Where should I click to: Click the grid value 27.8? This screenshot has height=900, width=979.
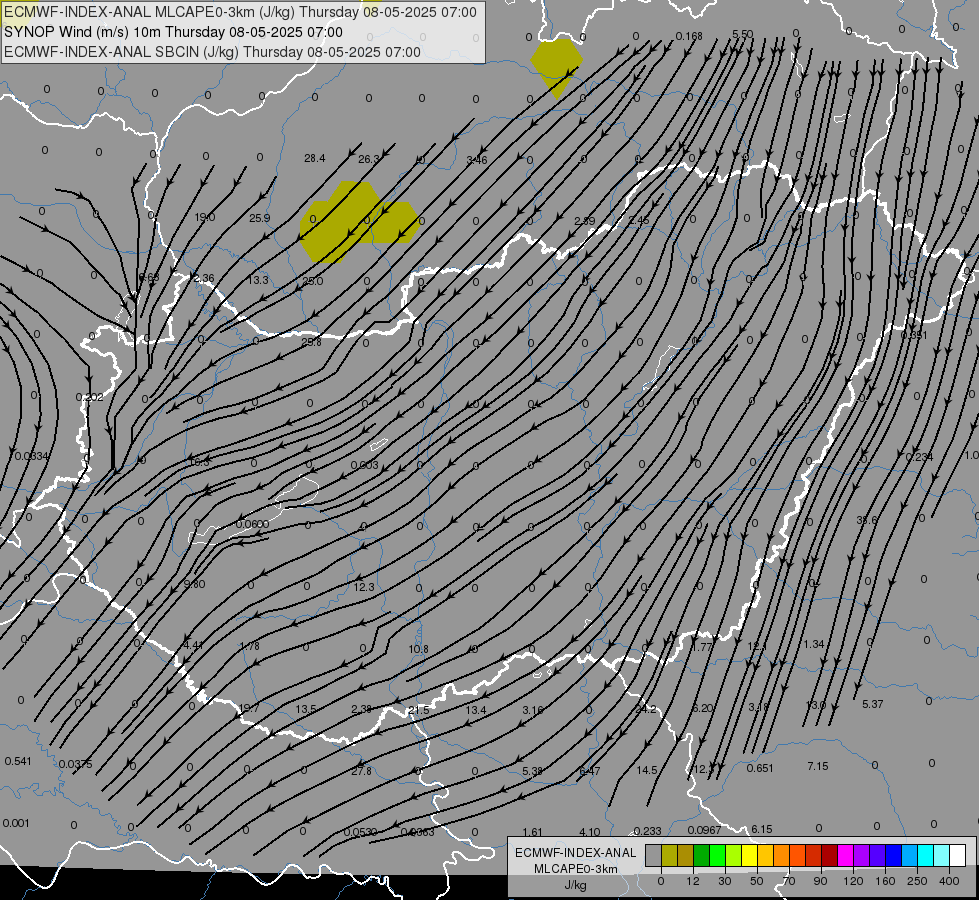pos(361,771)
